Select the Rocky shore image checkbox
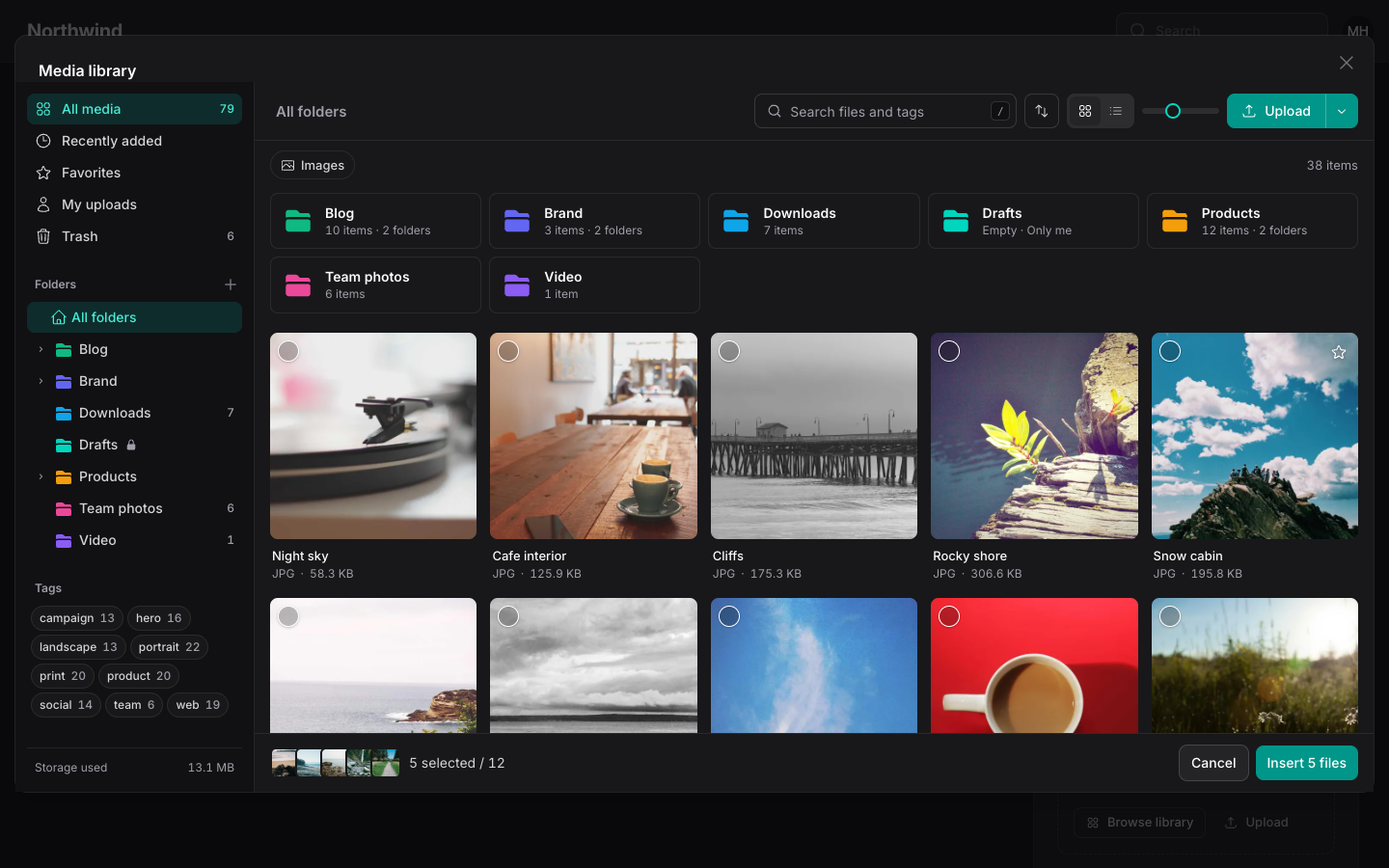The image size is (1389, 868). point(949,351)
